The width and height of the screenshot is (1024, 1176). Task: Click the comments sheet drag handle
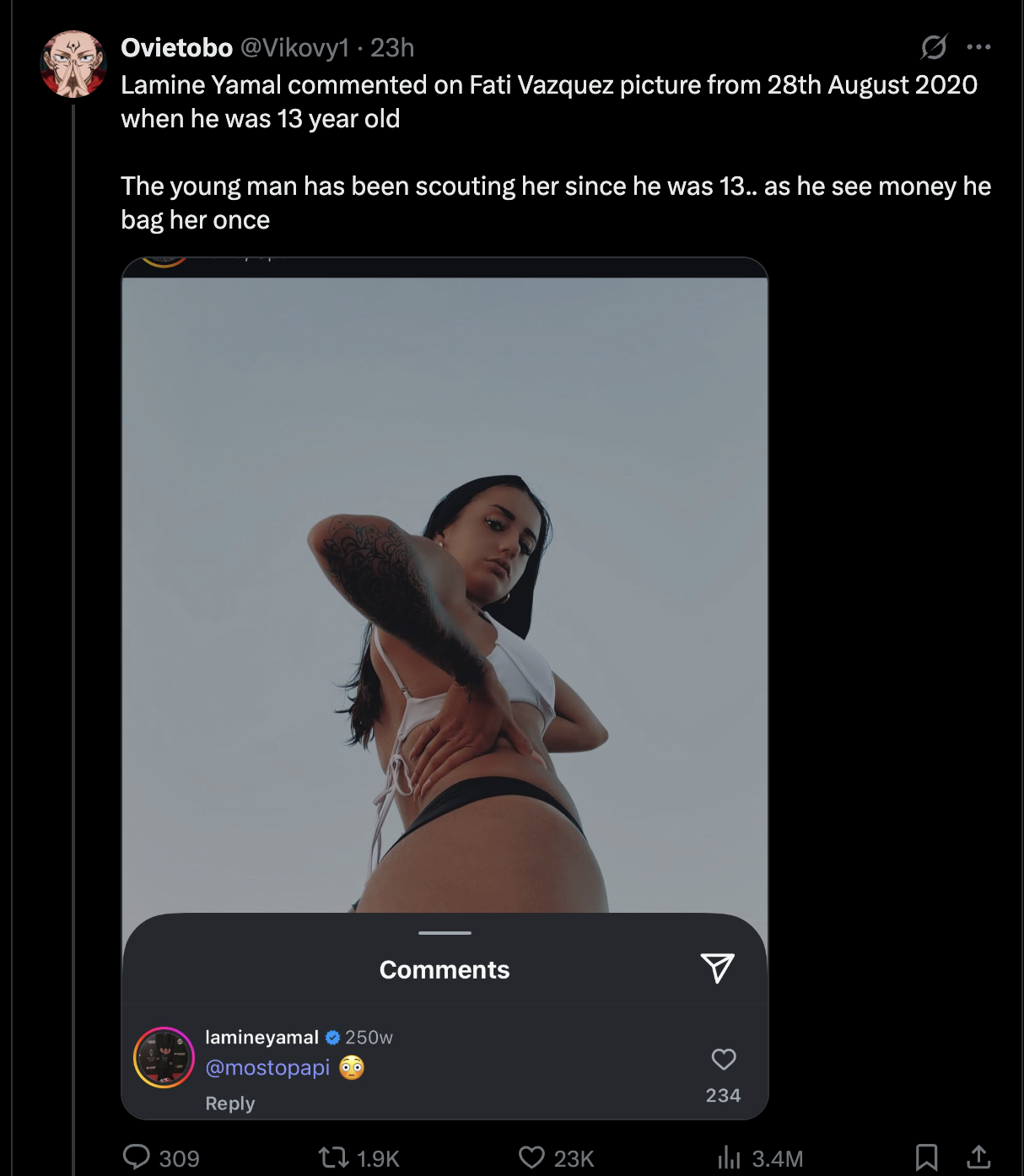pyautogui.click(x=445, y=933)
